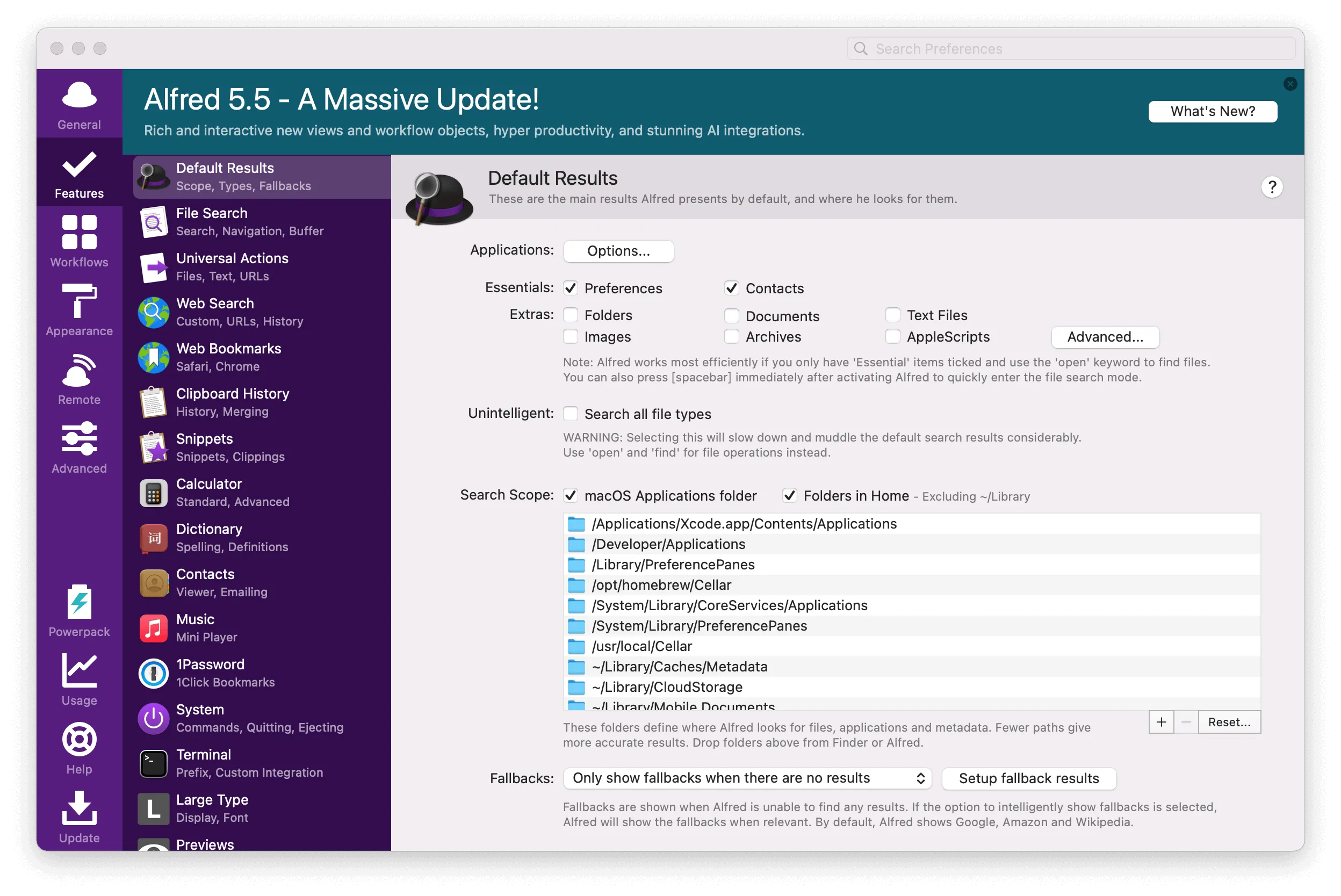Dismiss the update banner with X

1289,84
